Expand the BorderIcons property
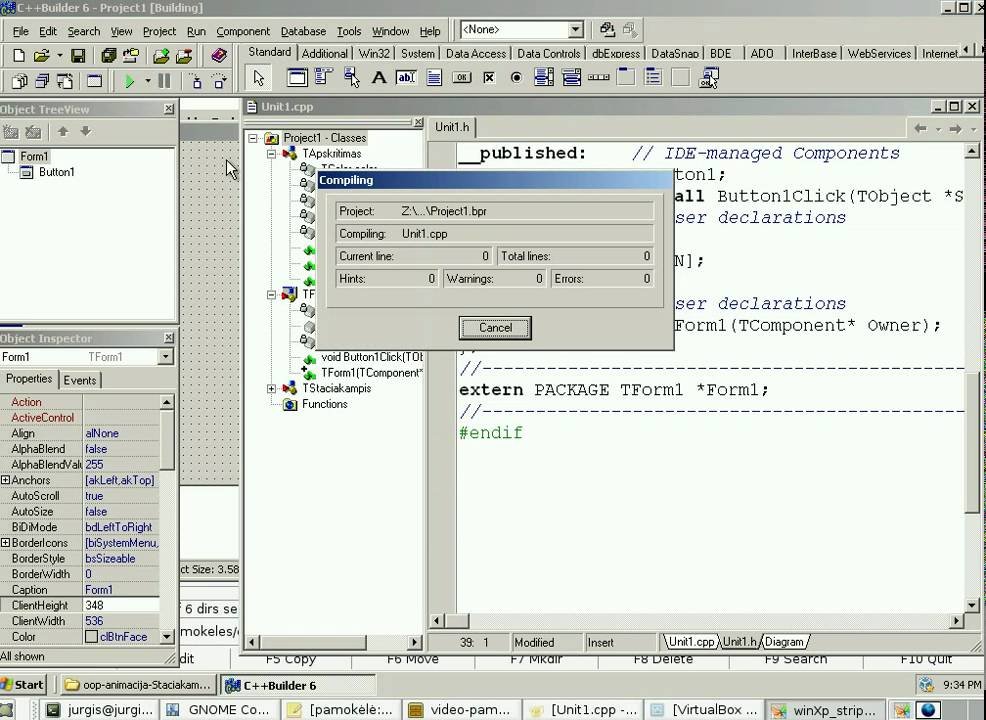 click(x=6, y=543)
